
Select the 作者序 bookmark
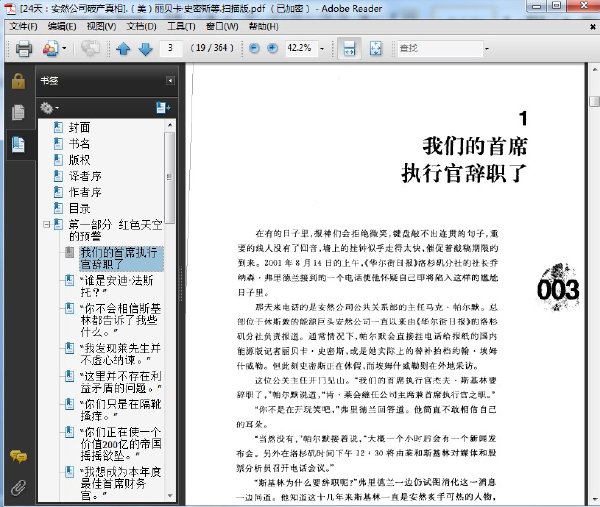(x=85, y=192)
